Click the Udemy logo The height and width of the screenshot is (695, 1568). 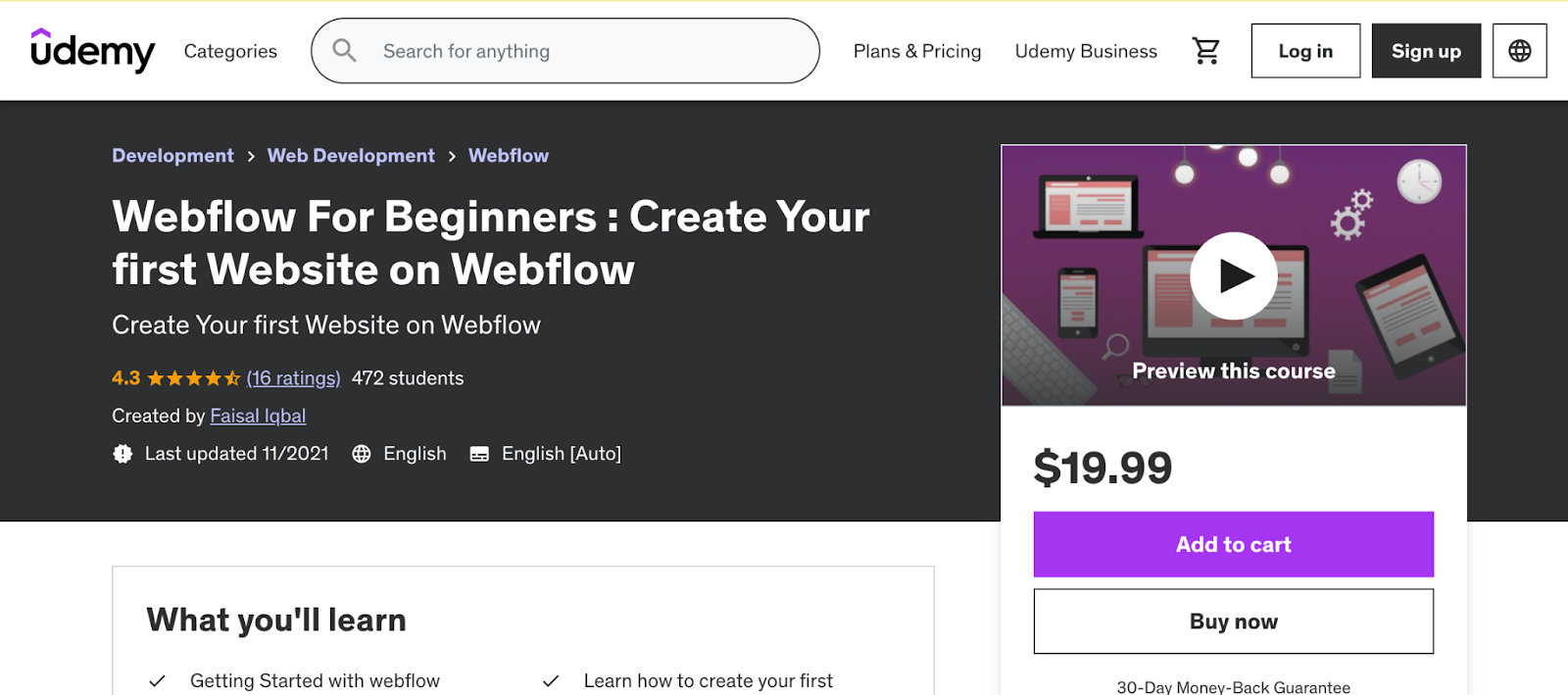[92, 50]
